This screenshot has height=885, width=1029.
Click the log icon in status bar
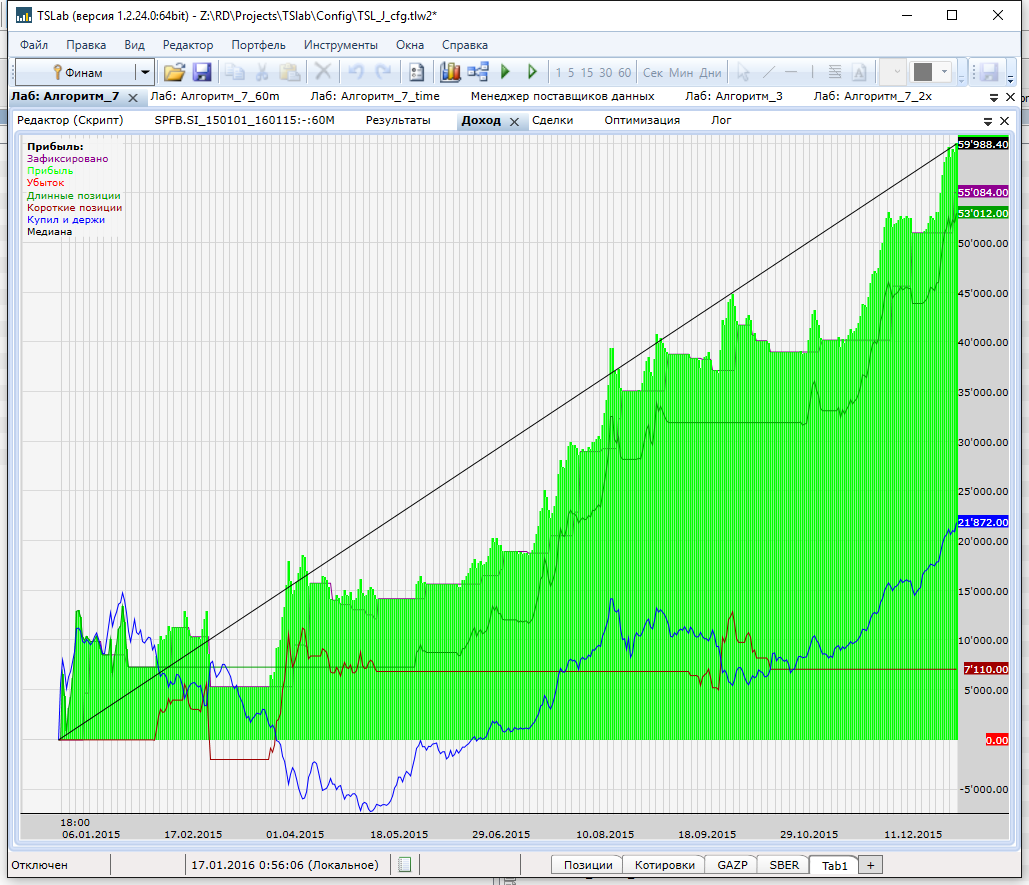[x=404, y=865]
